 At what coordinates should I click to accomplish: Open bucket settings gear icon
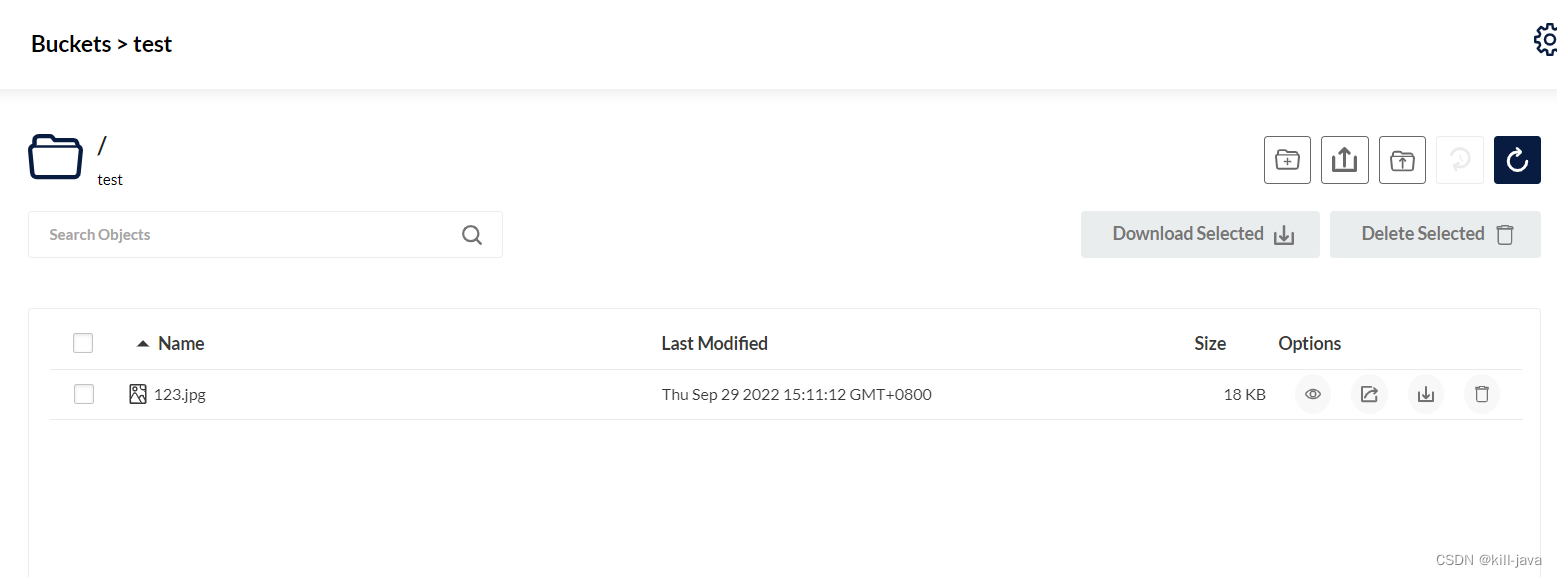tap(1545, 41)
